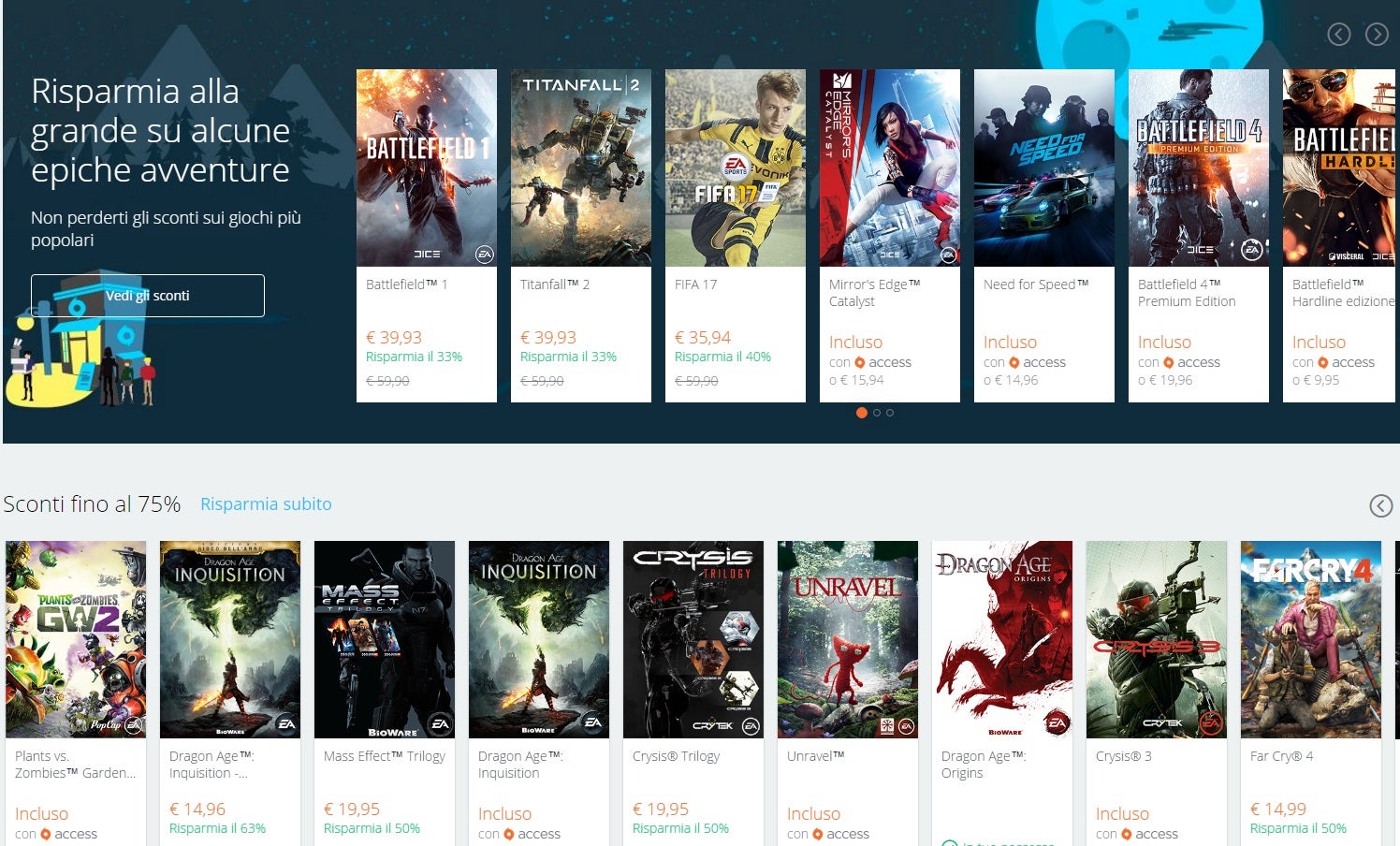Screen dimensions: 1400x846
Task: Click the Origin access icon under Need for Speed
Action: tap(1014, 362)
